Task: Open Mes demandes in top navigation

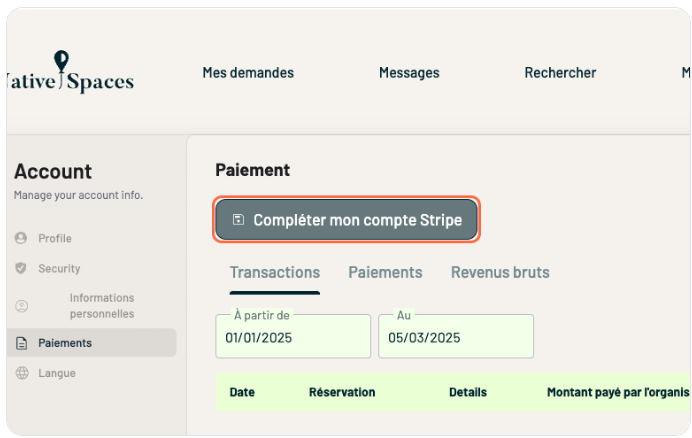Action: pos(248,73)
